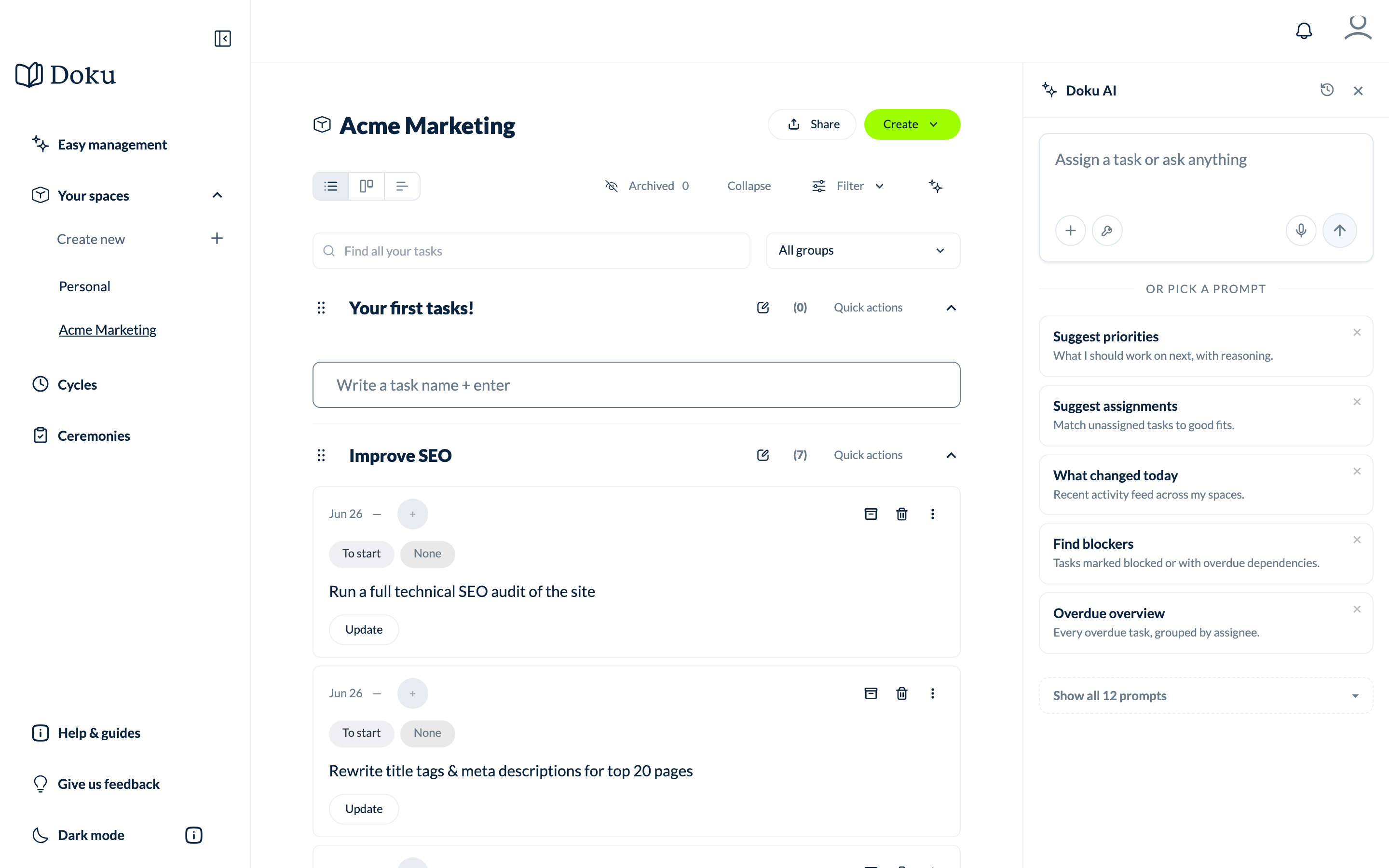Delete the SEO audit task
Viewport: 1389px width, 868px height.
click(x=902, y=514)
